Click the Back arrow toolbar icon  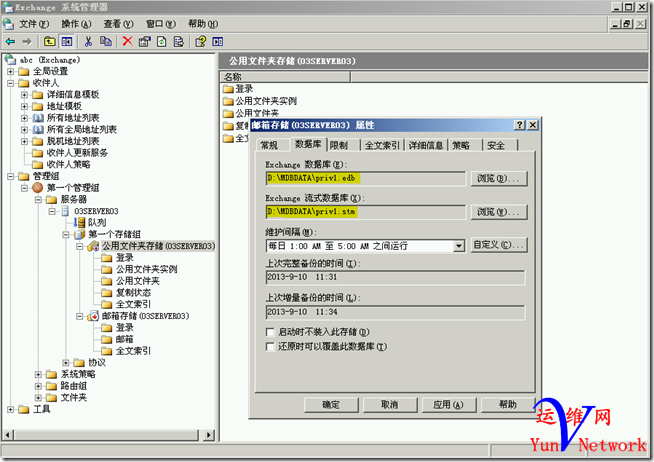pos(10,41)
